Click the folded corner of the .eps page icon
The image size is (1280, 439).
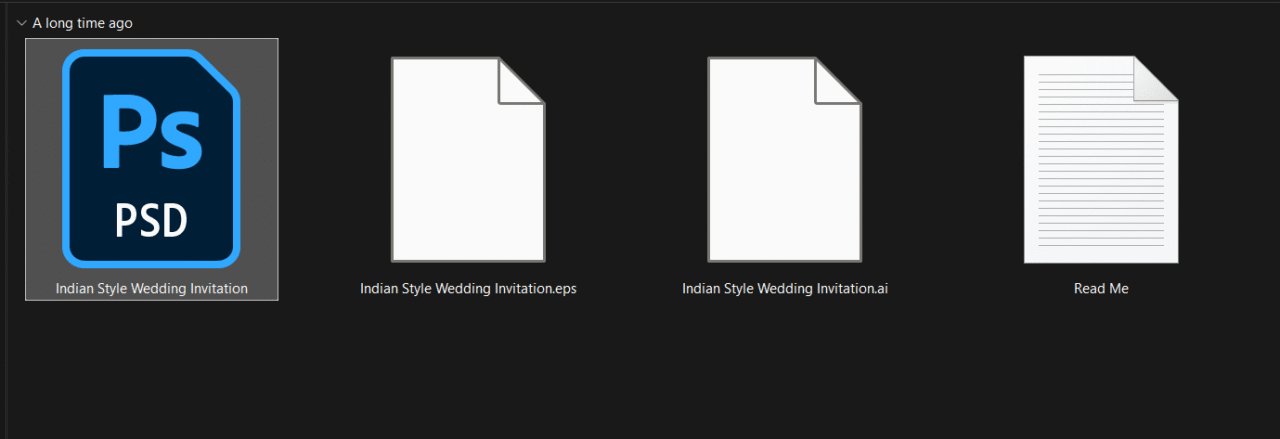[x=523, y=81]
